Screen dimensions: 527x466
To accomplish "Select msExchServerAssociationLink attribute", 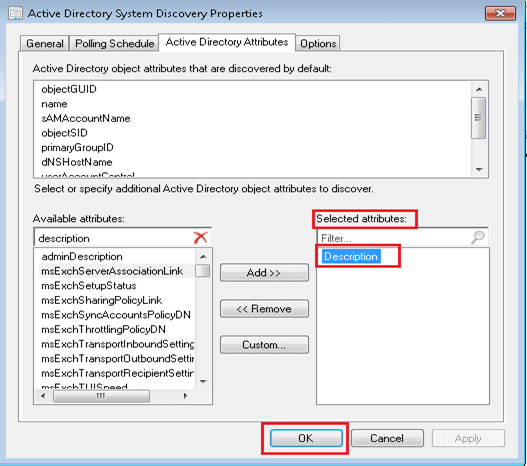I will coord(112,271).
